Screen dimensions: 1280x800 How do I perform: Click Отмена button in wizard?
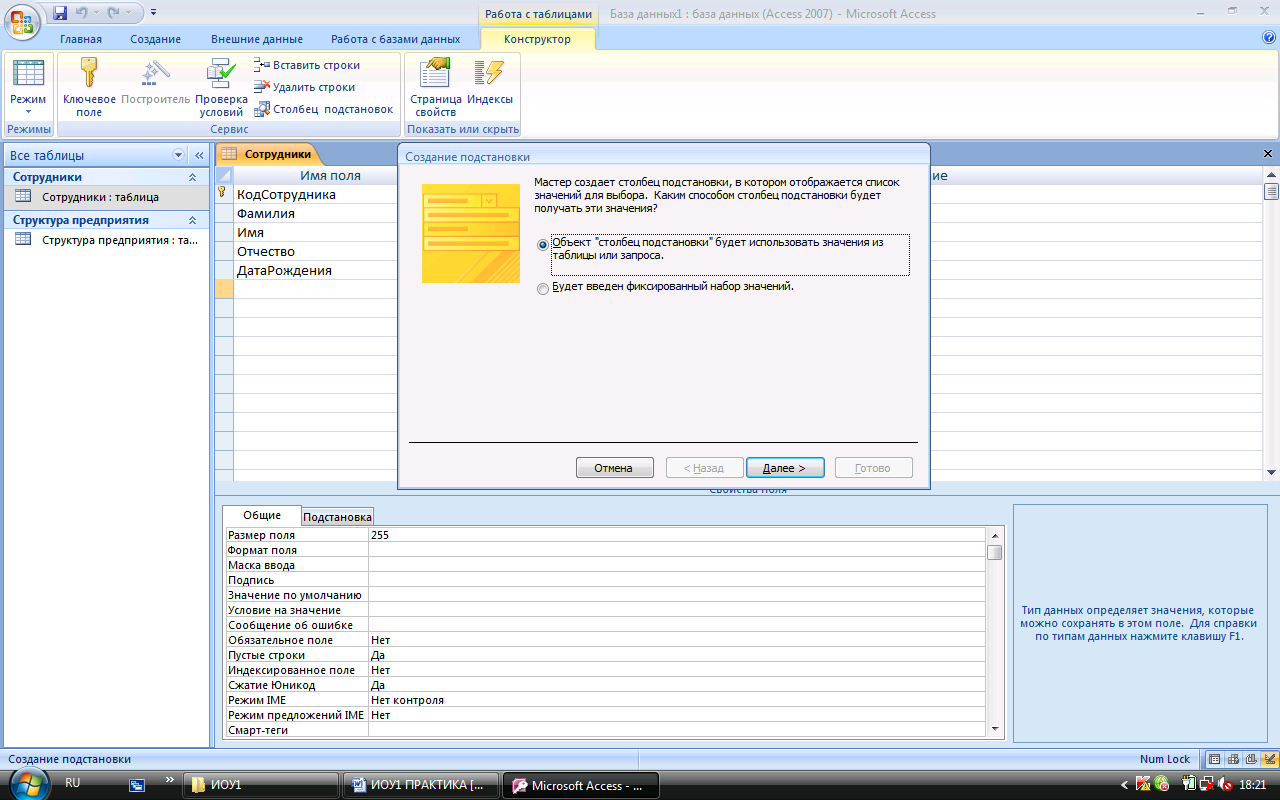(614, 468)
